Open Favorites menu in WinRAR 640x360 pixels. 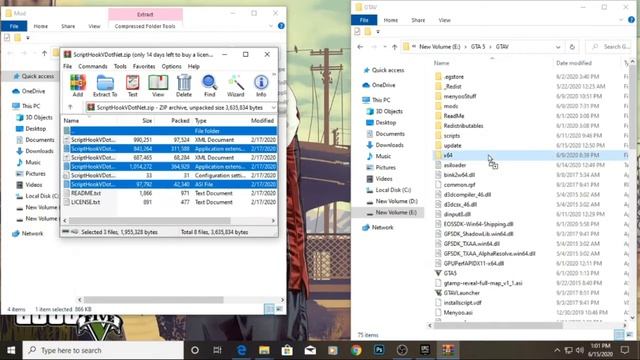click(x=144, y=66)
